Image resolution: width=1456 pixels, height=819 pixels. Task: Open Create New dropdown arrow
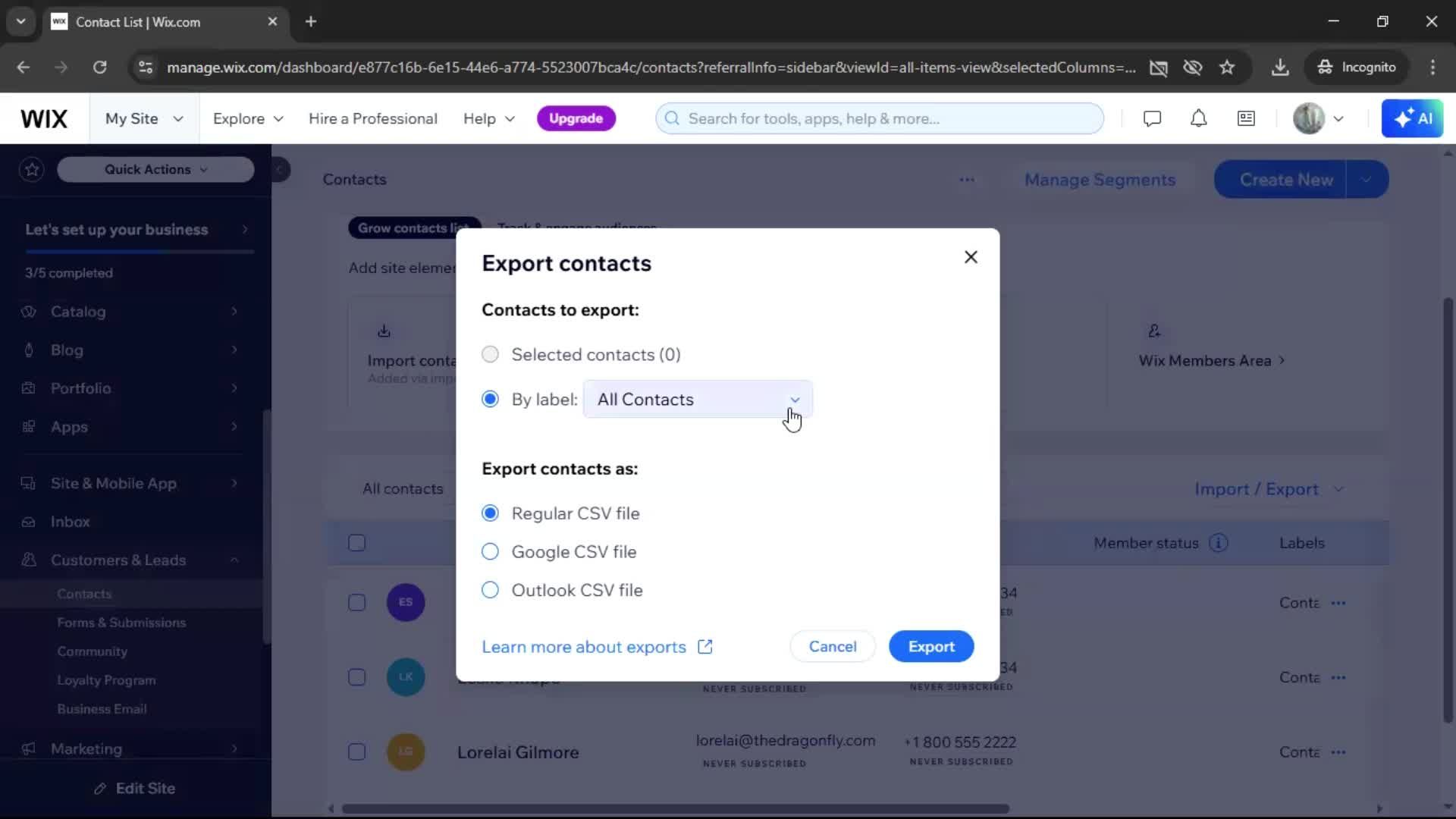1367,180
